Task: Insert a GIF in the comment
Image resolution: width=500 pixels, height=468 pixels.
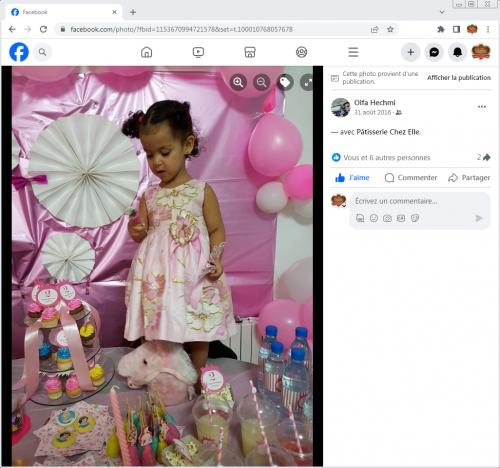Action: (x=401, y=218)
